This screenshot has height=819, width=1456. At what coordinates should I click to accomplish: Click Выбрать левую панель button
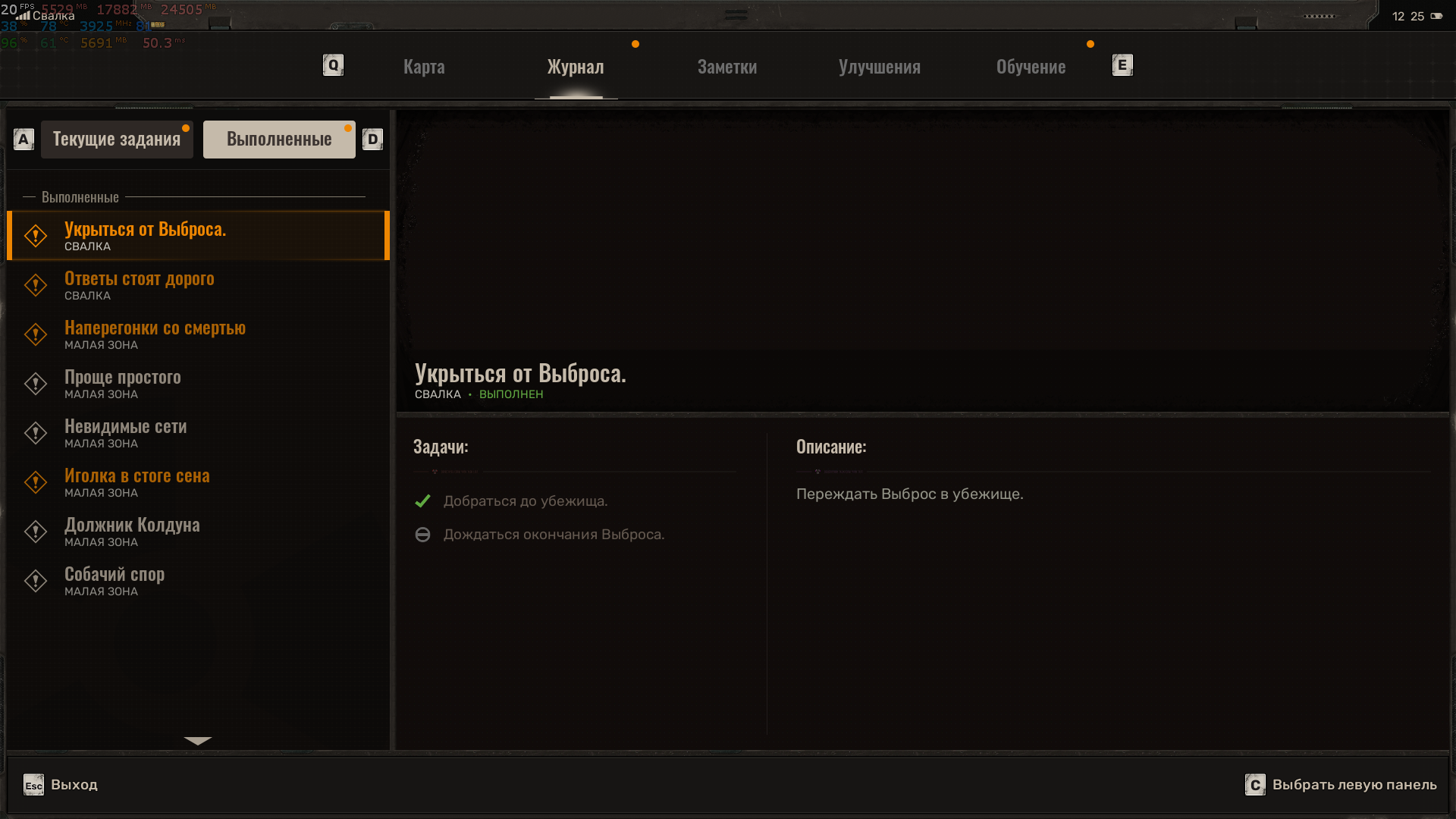[x=1341, y=785]
